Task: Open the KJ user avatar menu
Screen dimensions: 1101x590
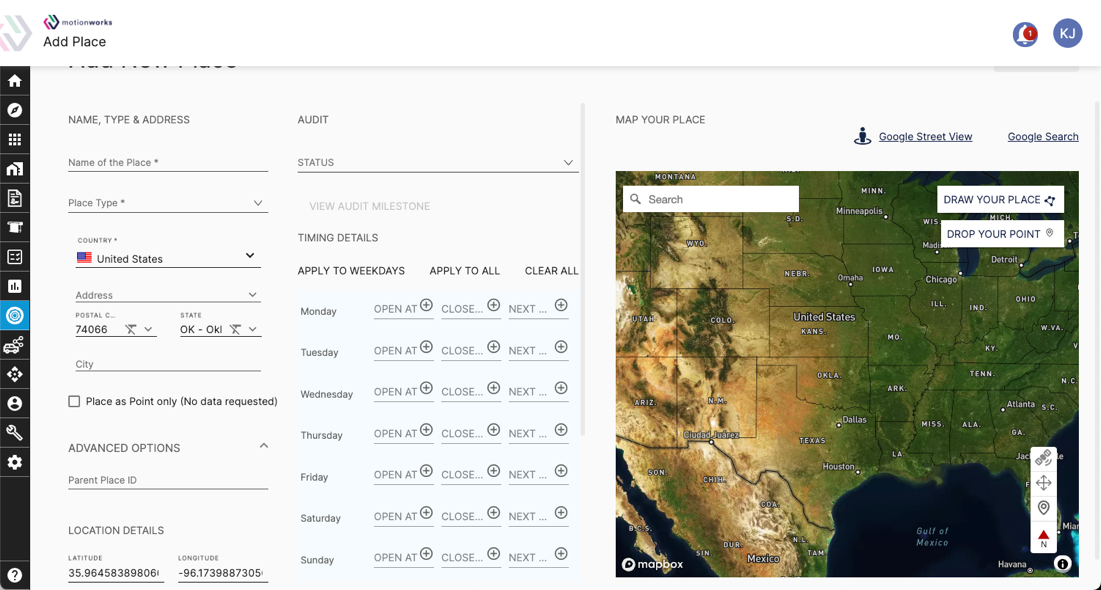Action: click(x=1067, y=33)
